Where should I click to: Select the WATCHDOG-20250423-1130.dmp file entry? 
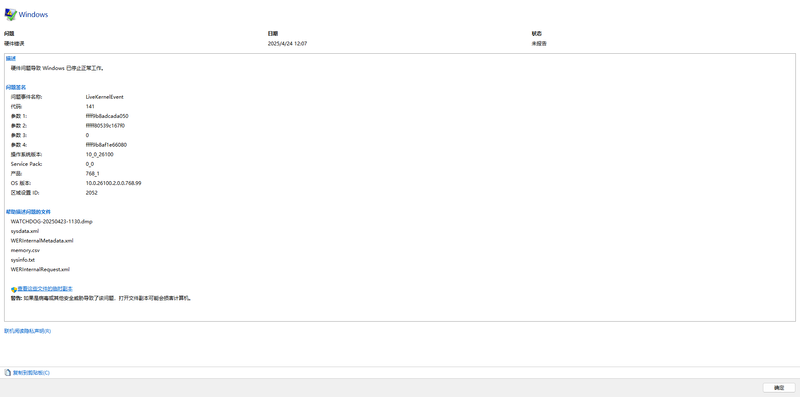click(x=52, y=221)
